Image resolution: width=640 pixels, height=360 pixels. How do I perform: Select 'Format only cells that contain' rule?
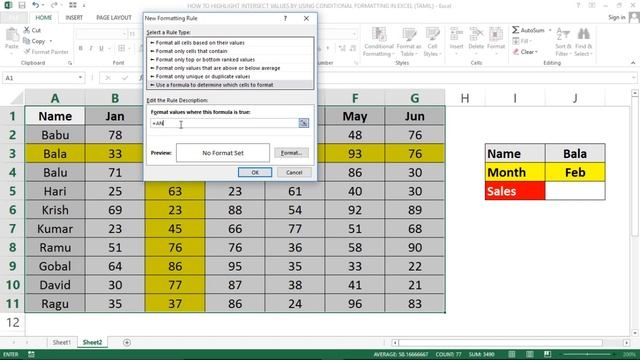tap(230, 51)
